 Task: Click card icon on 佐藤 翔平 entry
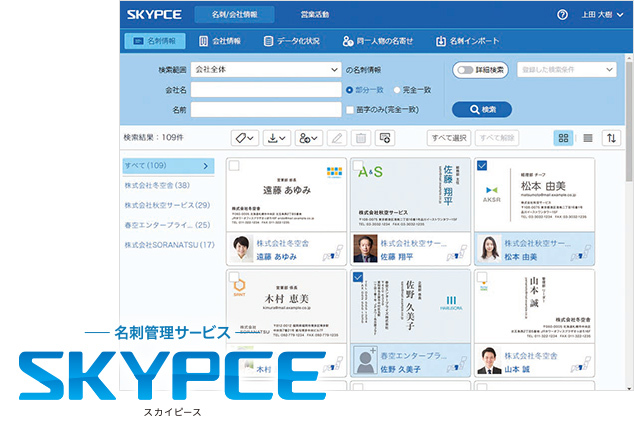click(x=457, y=253)
